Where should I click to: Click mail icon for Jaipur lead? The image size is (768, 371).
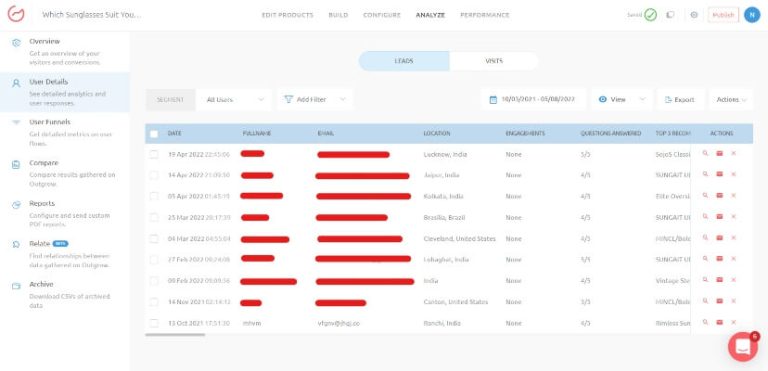click(720, 174)
